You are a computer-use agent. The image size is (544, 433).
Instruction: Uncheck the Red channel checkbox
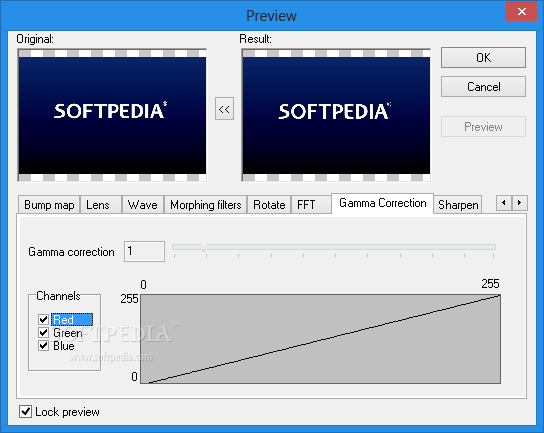coord(43,319)
